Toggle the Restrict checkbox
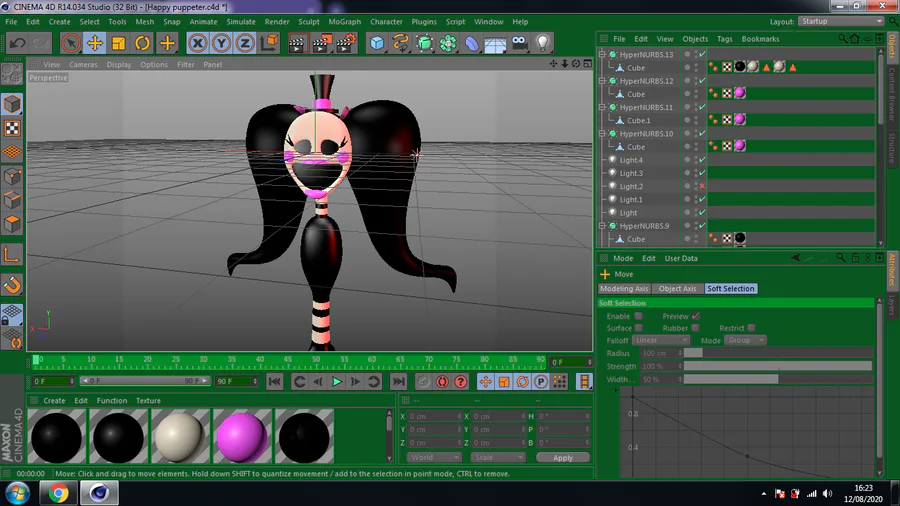 [x=751, y=328]
